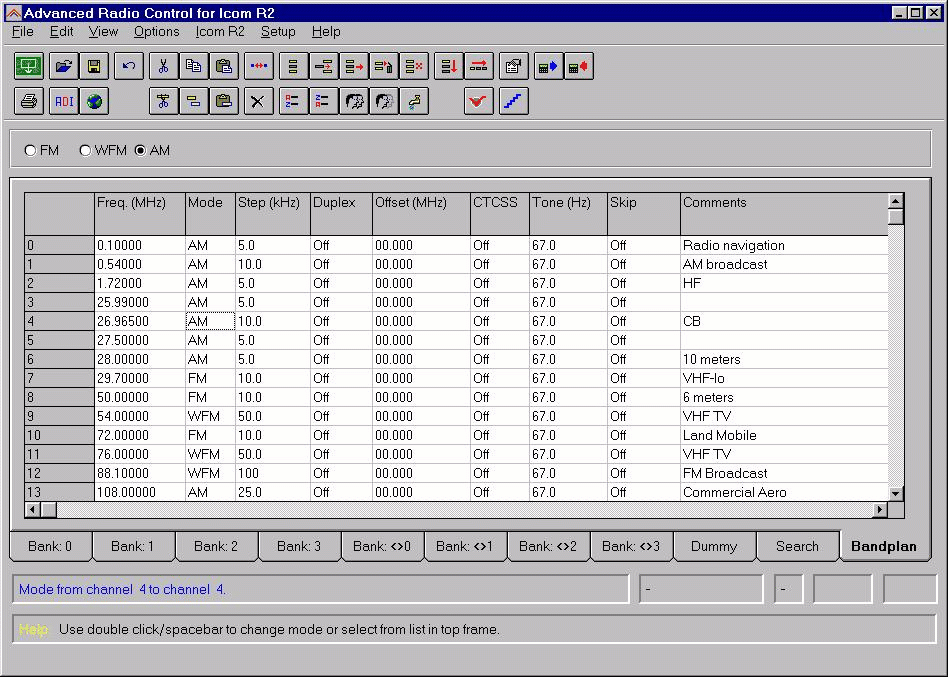The height and width of the screenshot is (677, 948).
Task: Open a file with the folder icon
Action: [x=63, y=66]
